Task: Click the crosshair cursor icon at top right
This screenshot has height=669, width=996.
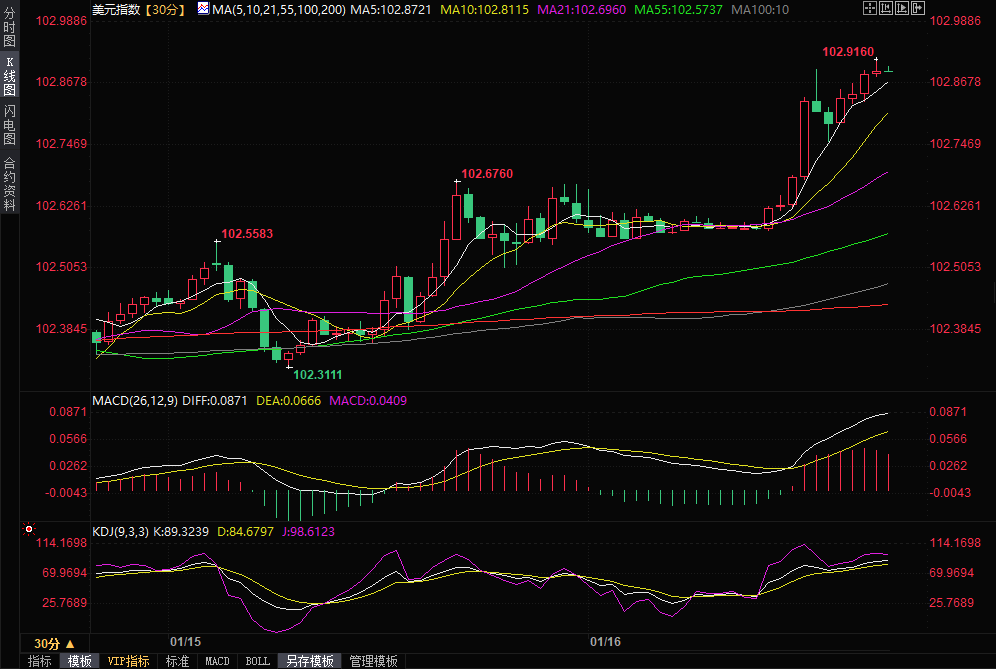Action: (870, 8)
